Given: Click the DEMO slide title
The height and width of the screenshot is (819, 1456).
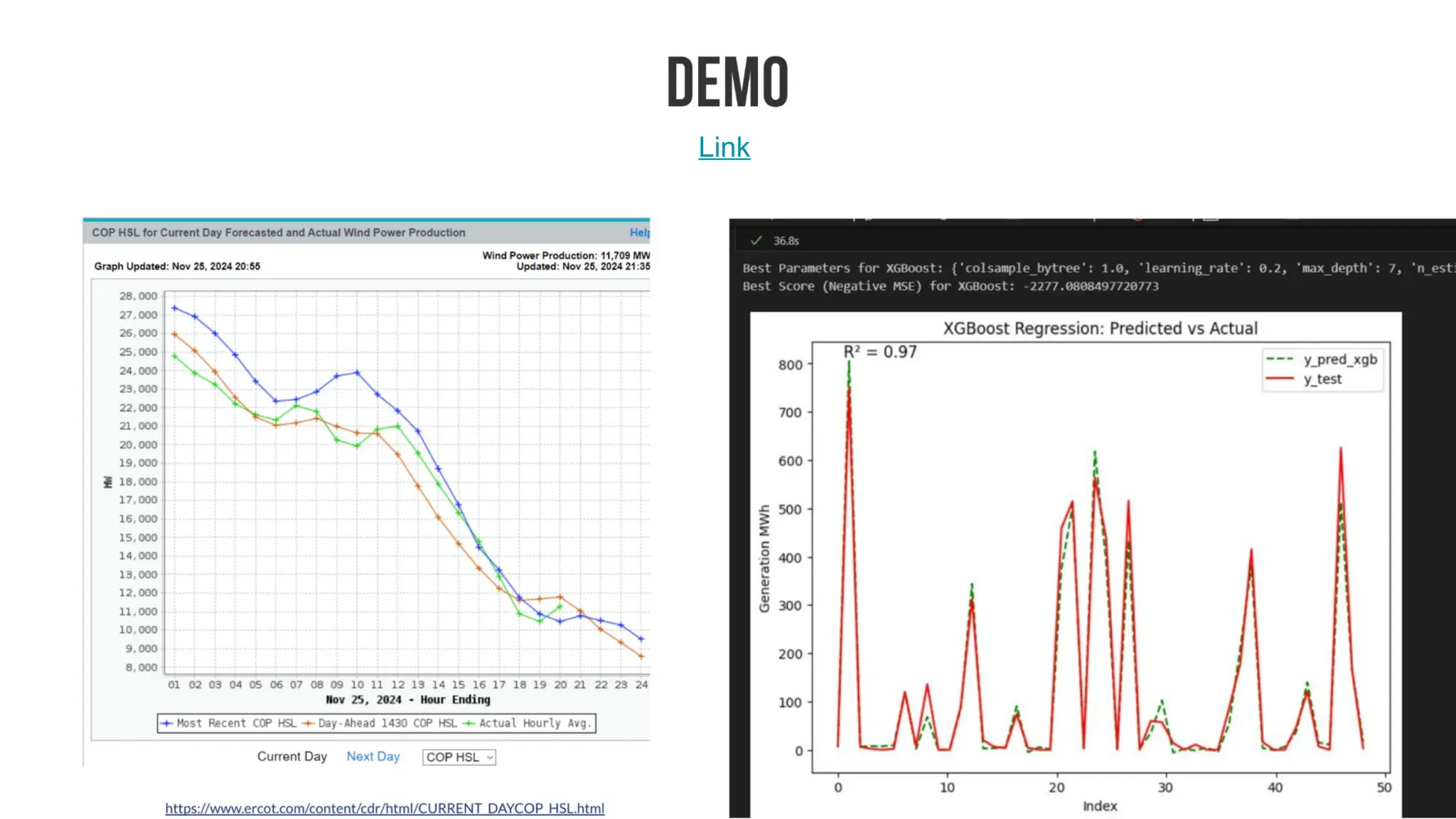Looking at the screenshot, I should click(727, 82).
